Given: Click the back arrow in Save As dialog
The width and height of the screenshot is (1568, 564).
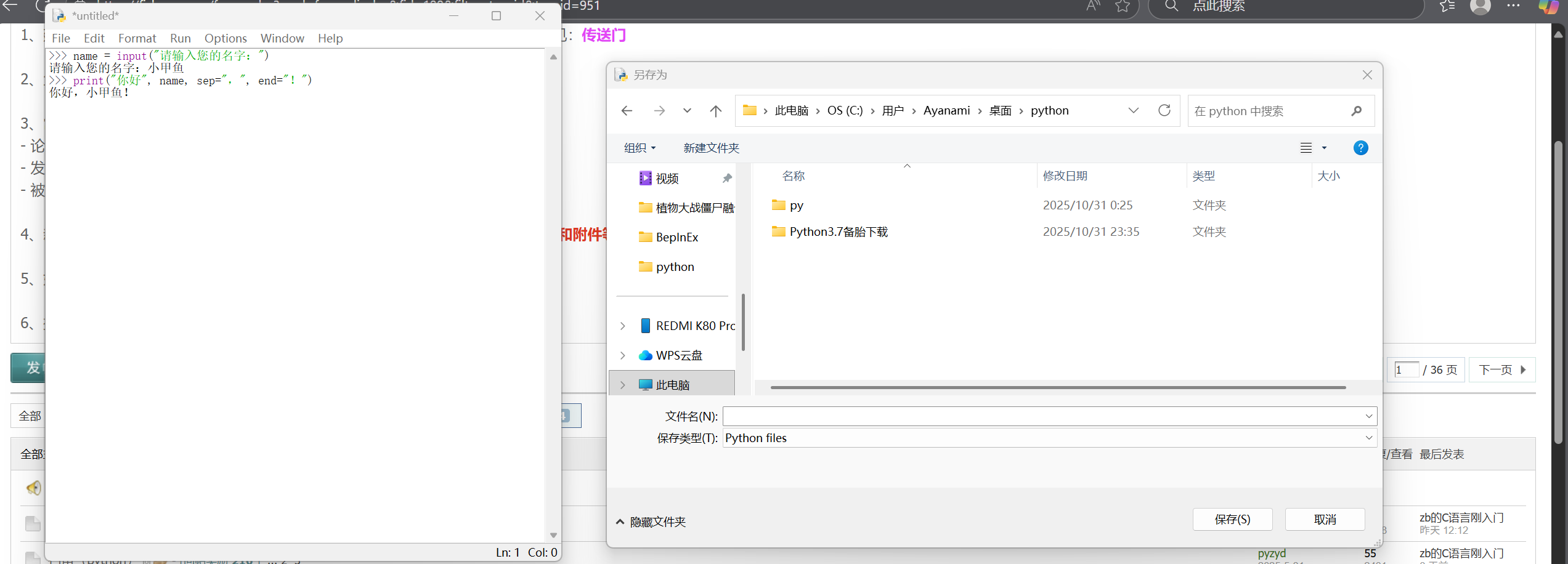Looking at the screenshot, I should (x=627, y=111).
